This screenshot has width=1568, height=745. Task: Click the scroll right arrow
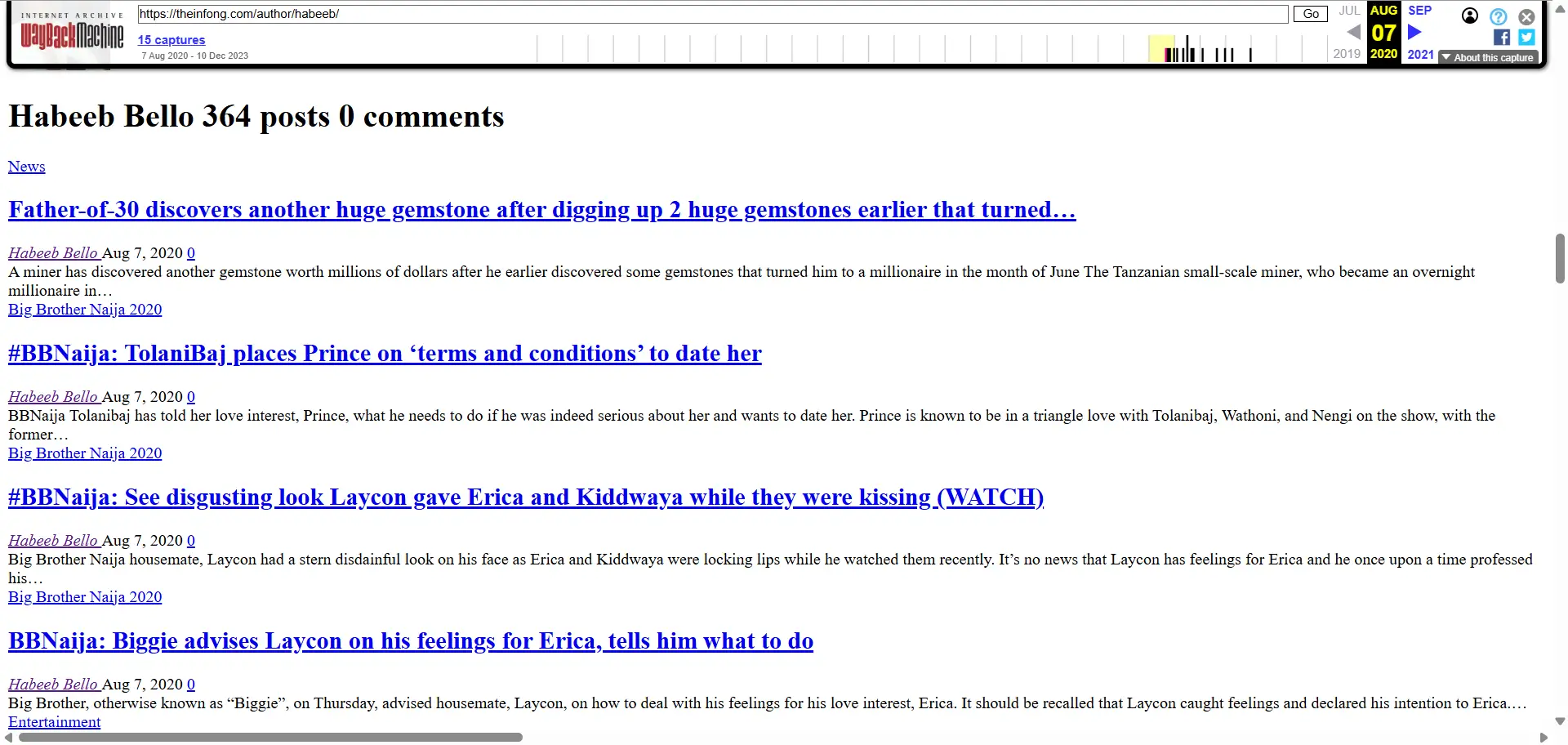1543,738
